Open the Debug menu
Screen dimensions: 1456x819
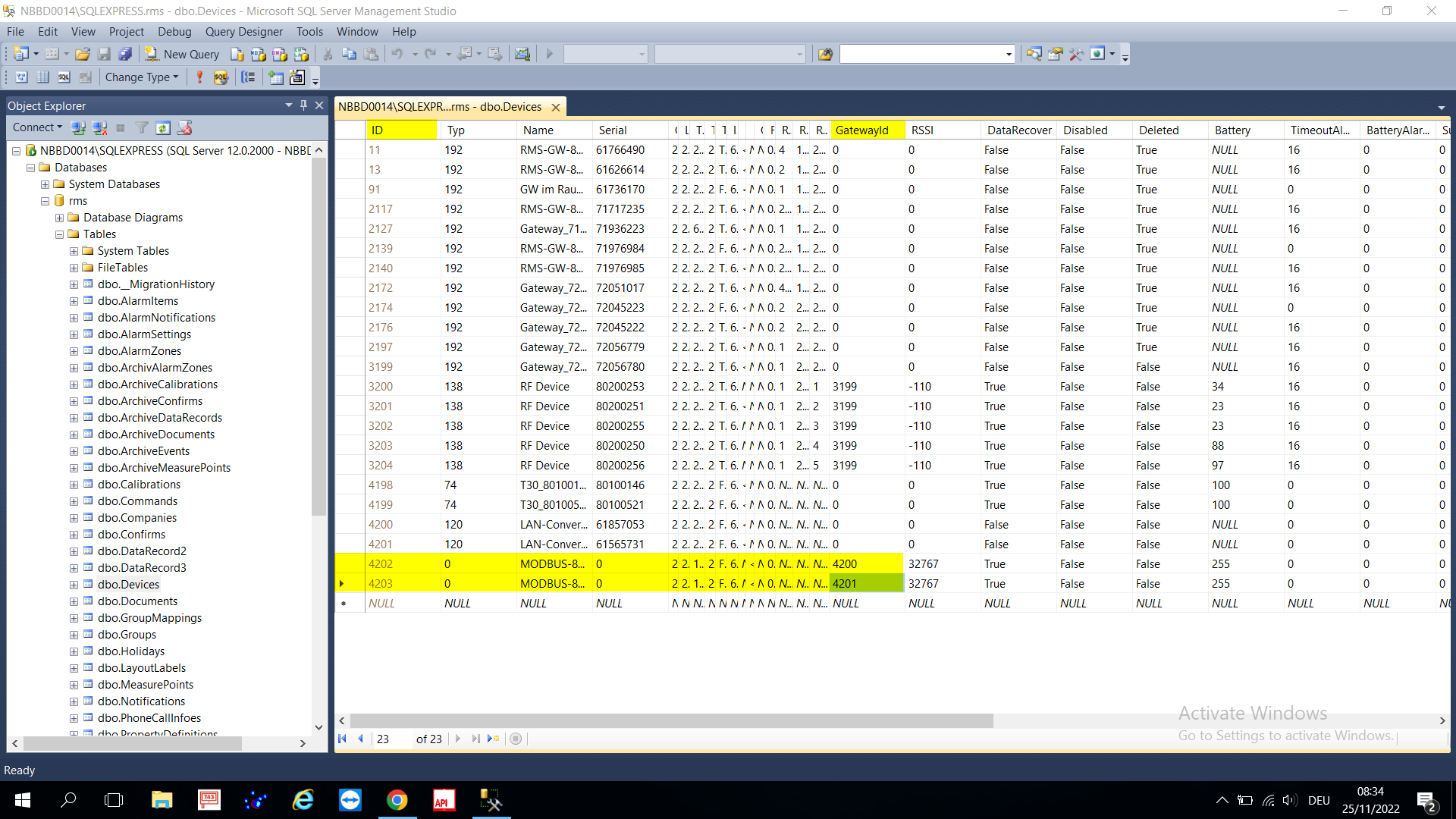tap(174, 32)
